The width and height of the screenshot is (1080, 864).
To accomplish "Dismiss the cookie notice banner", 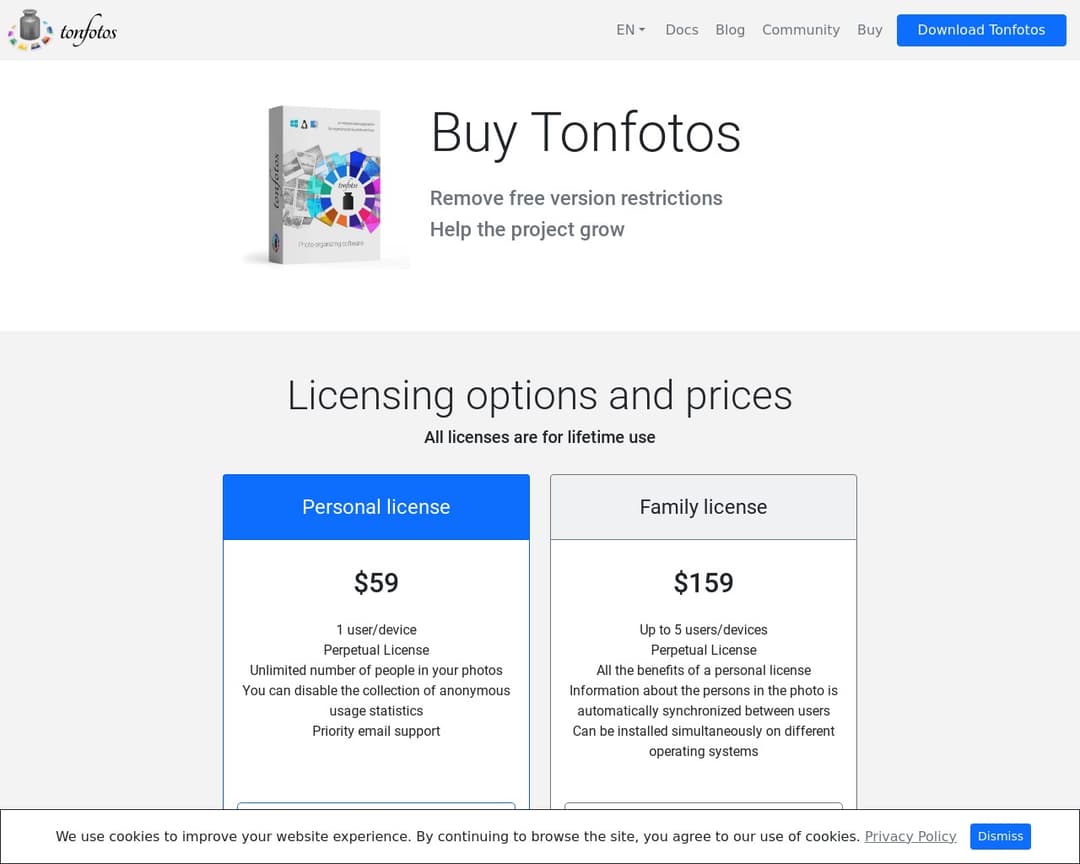I will (1000, 836).
